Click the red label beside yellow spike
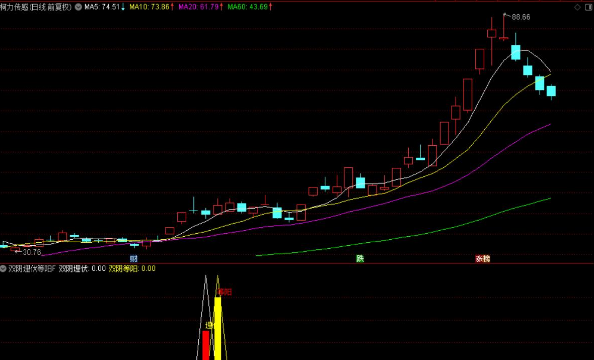 click(225, 292)
